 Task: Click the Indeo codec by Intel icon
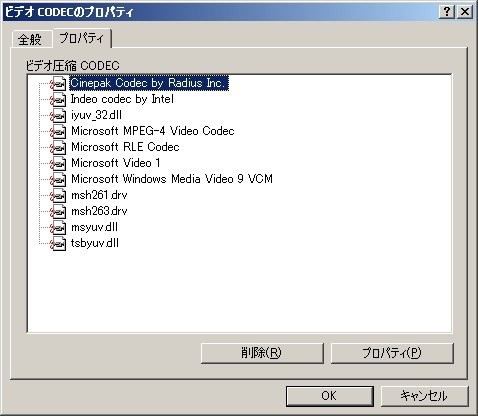click(58, 99)
